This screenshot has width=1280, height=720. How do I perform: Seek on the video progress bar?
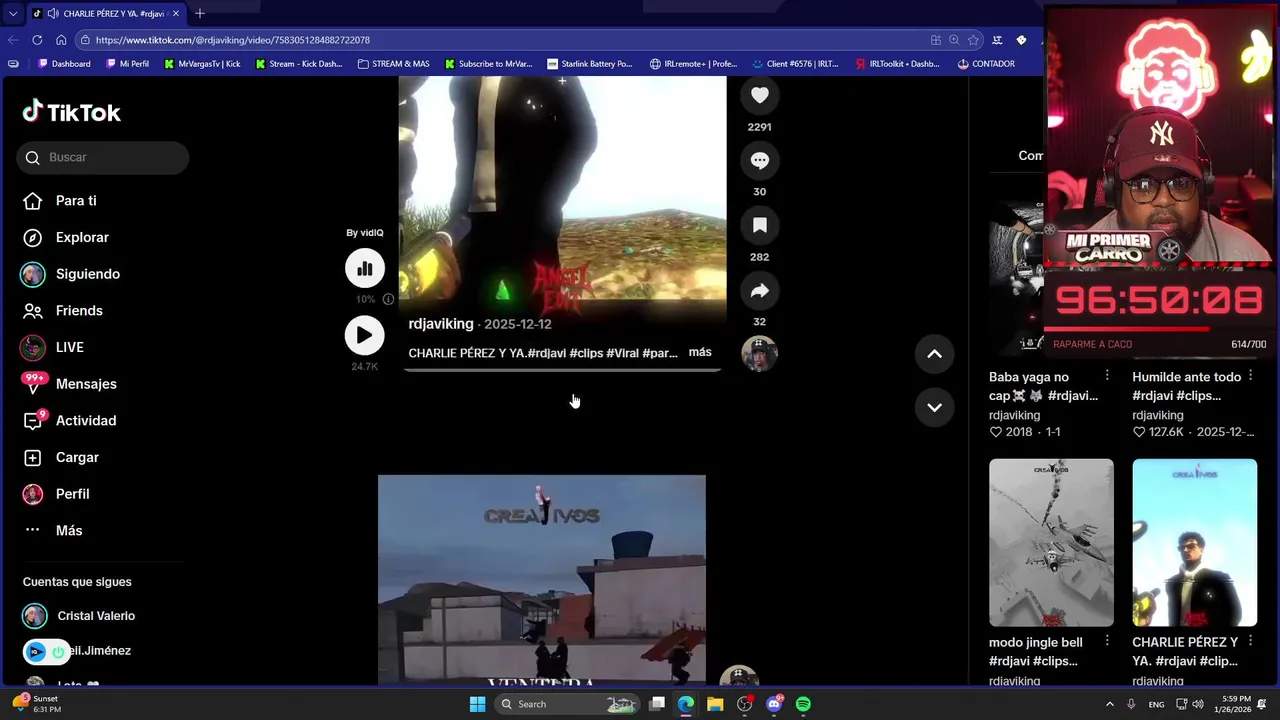tap(562, 370)
